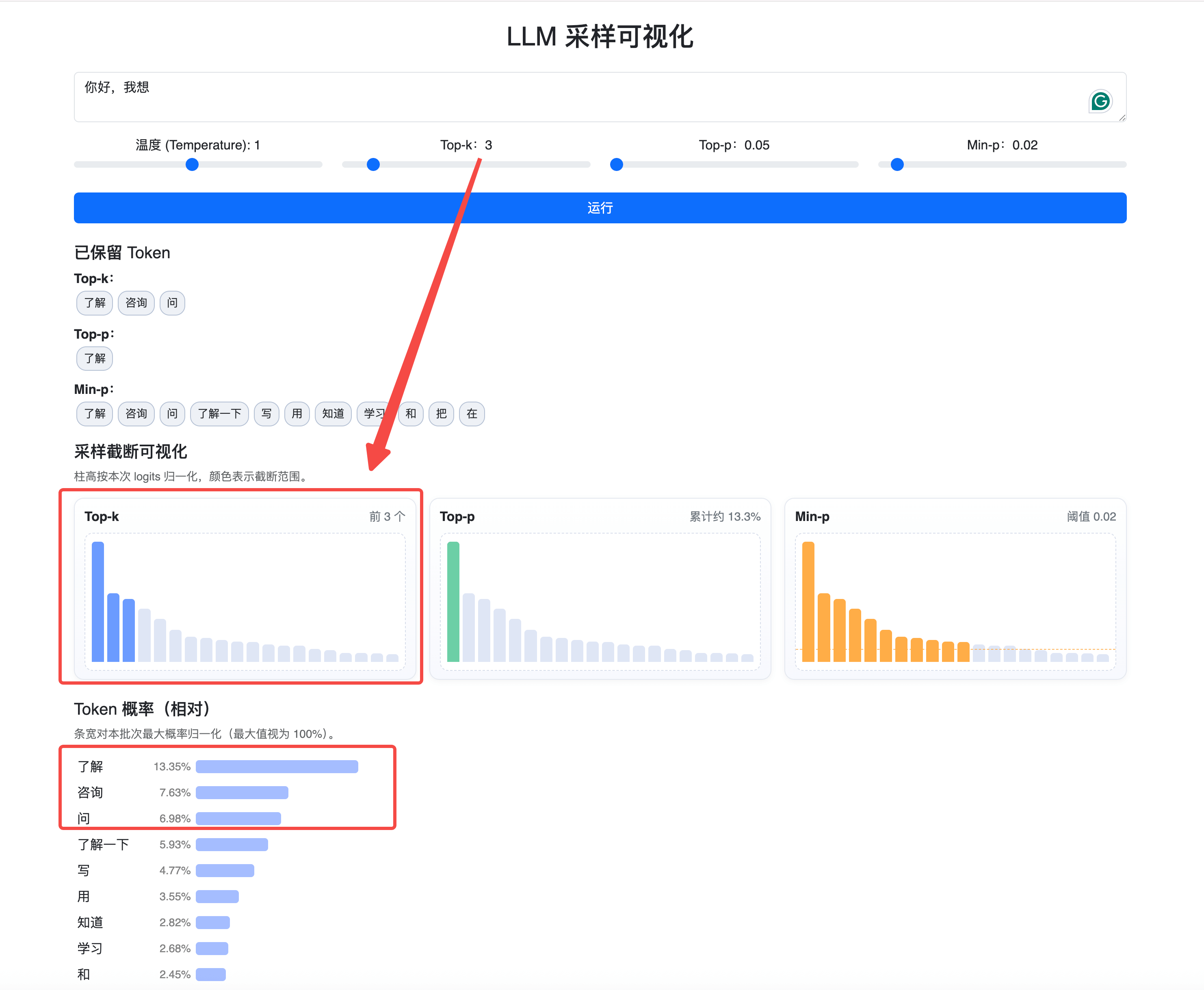Click the 把 chip under Min-p
Viewport: 1204px width, 990px height.
click(441, 414)
